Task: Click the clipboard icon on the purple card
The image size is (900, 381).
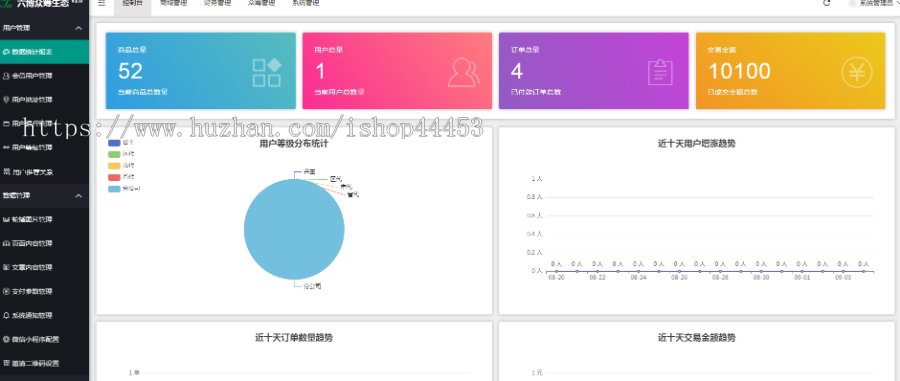Action: pos(660,72)
